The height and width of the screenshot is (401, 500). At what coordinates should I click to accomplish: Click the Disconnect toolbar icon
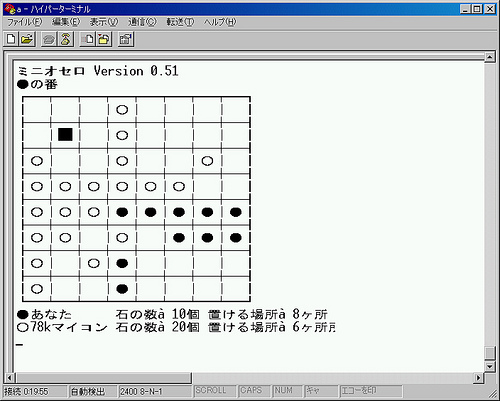tap(66, 39)
